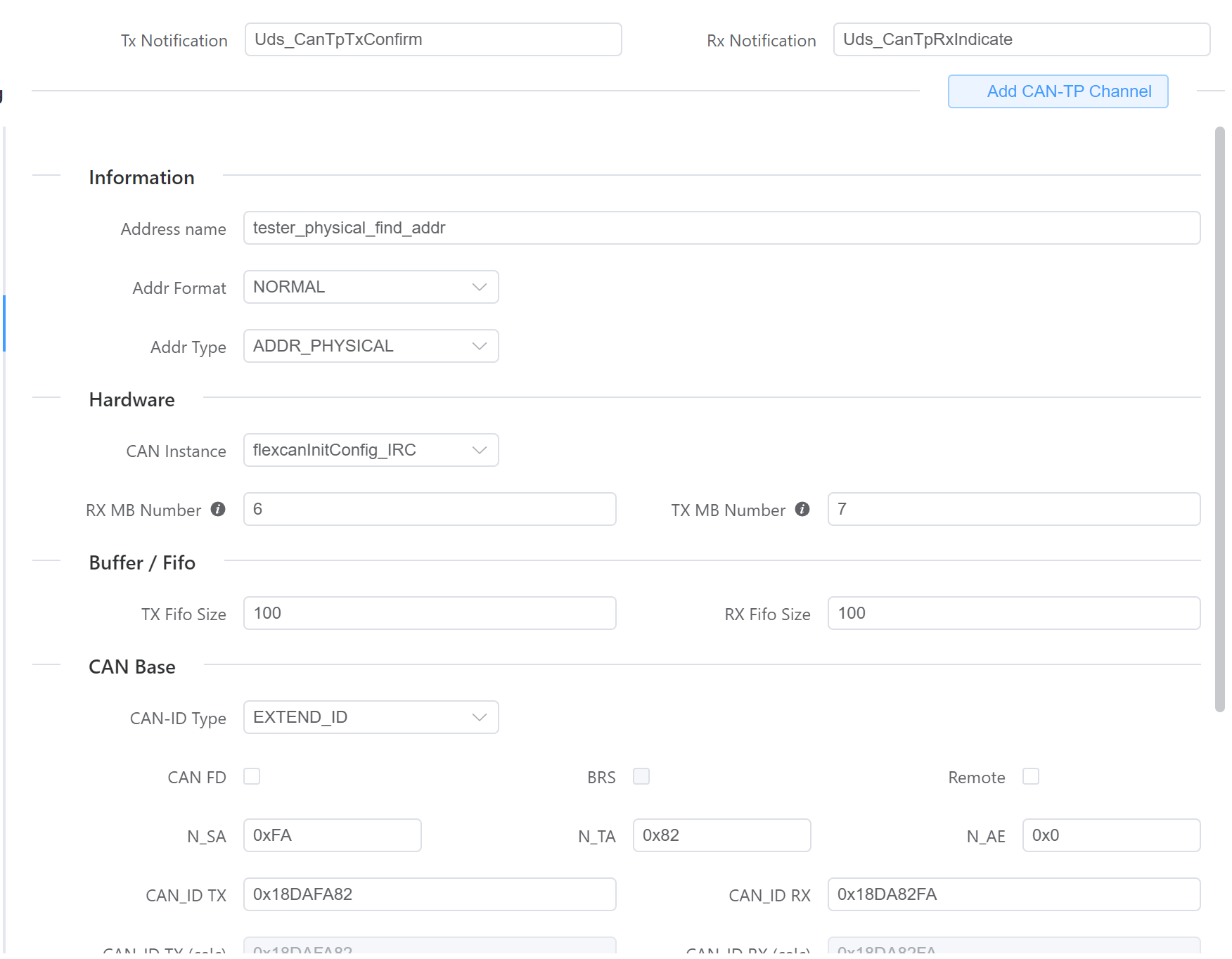Focus the Rx Notification text field
This screenshot has height=959, width=1232.
tap(1020, 39)
